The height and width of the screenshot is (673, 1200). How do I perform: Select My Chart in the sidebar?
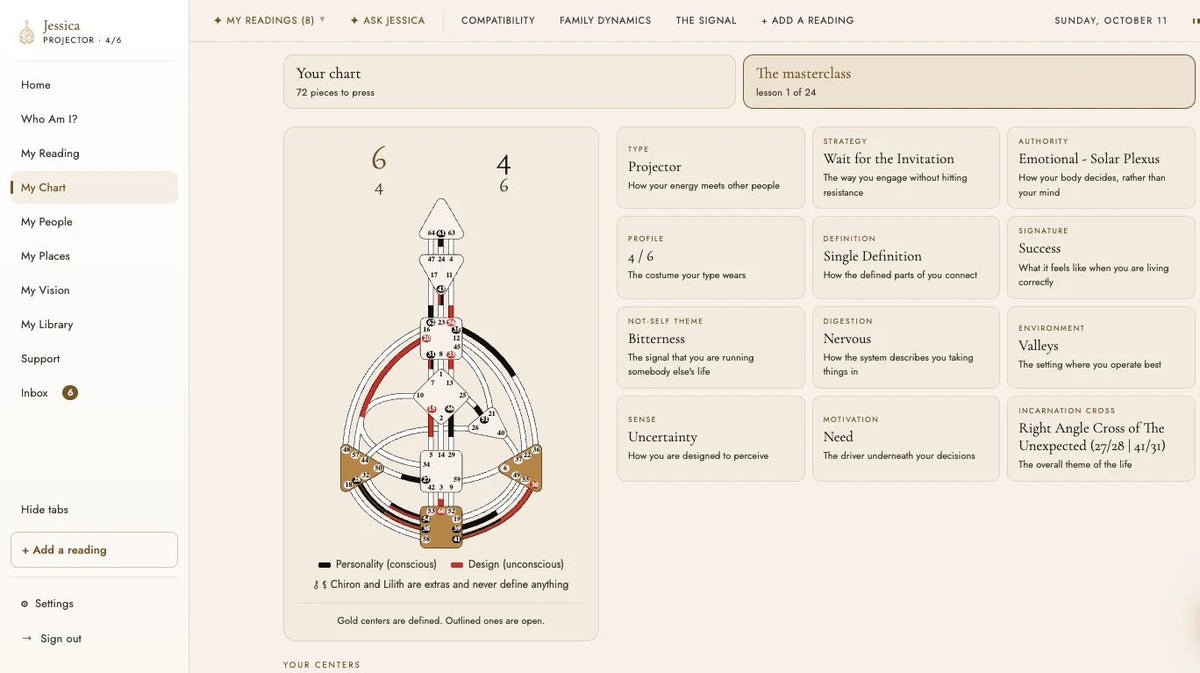(94, 187)
